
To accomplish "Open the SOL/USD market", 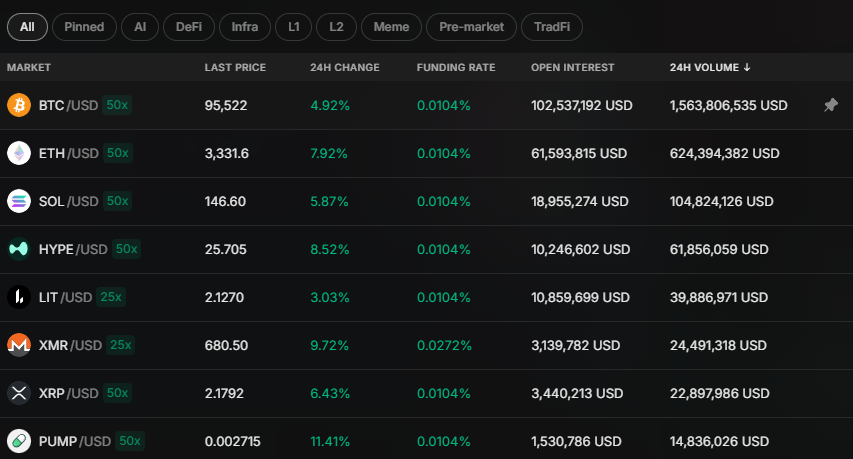I will click(x=426, y=201).
